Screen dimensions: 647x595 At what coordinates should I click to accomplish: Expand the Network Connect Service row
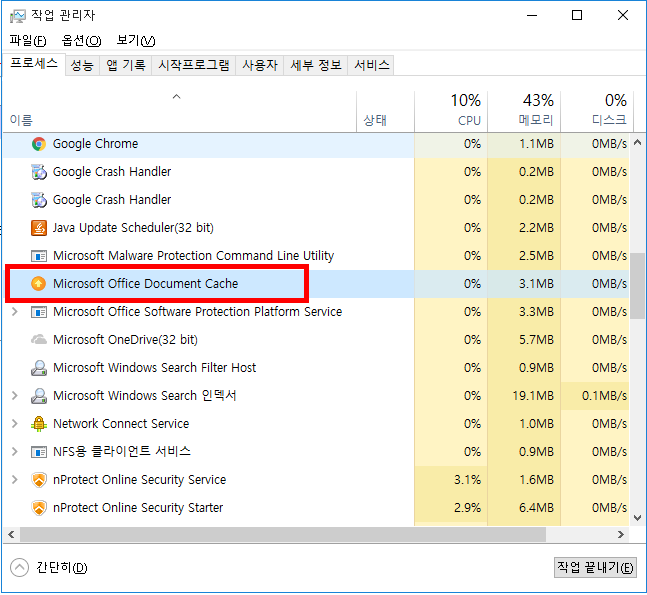[14, 424]
